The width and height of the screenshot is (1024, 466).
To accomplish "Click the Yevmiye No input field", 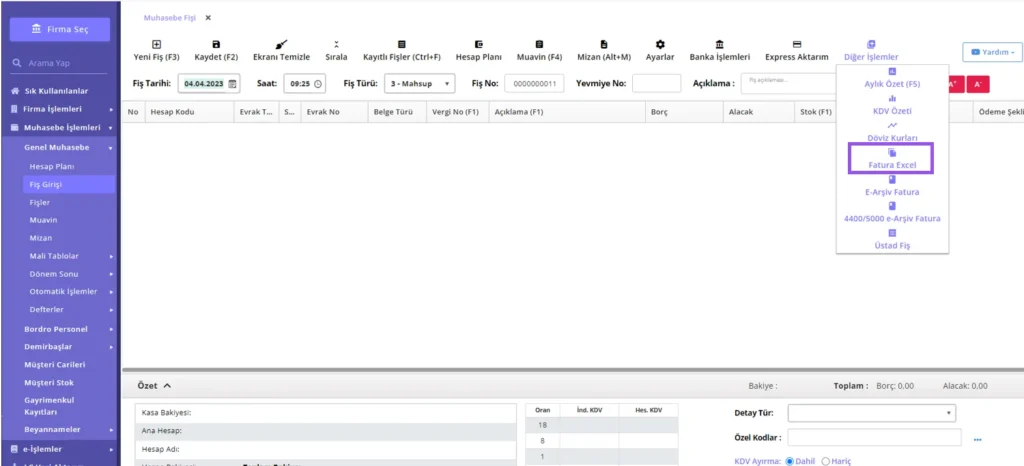I will [656, 84].
